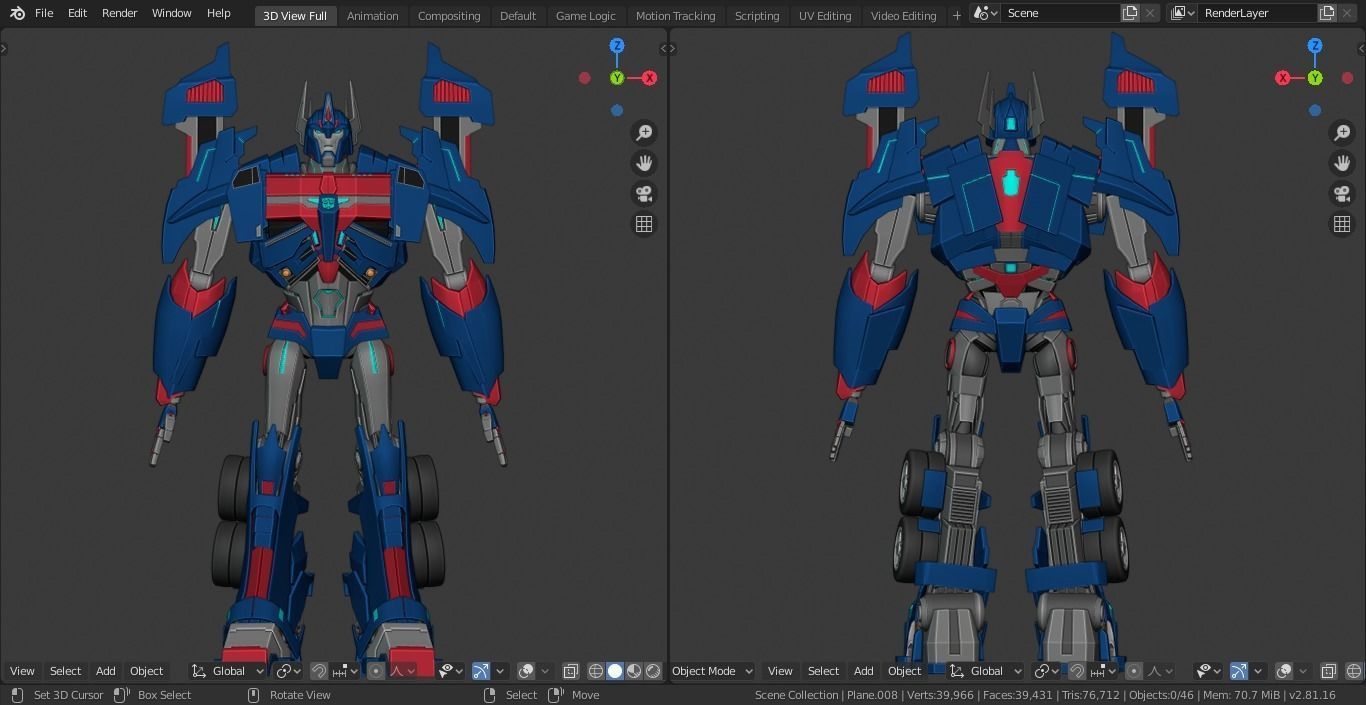Select wireframe shading in left viewport
Screen dimensions: 1366x705
596,671
